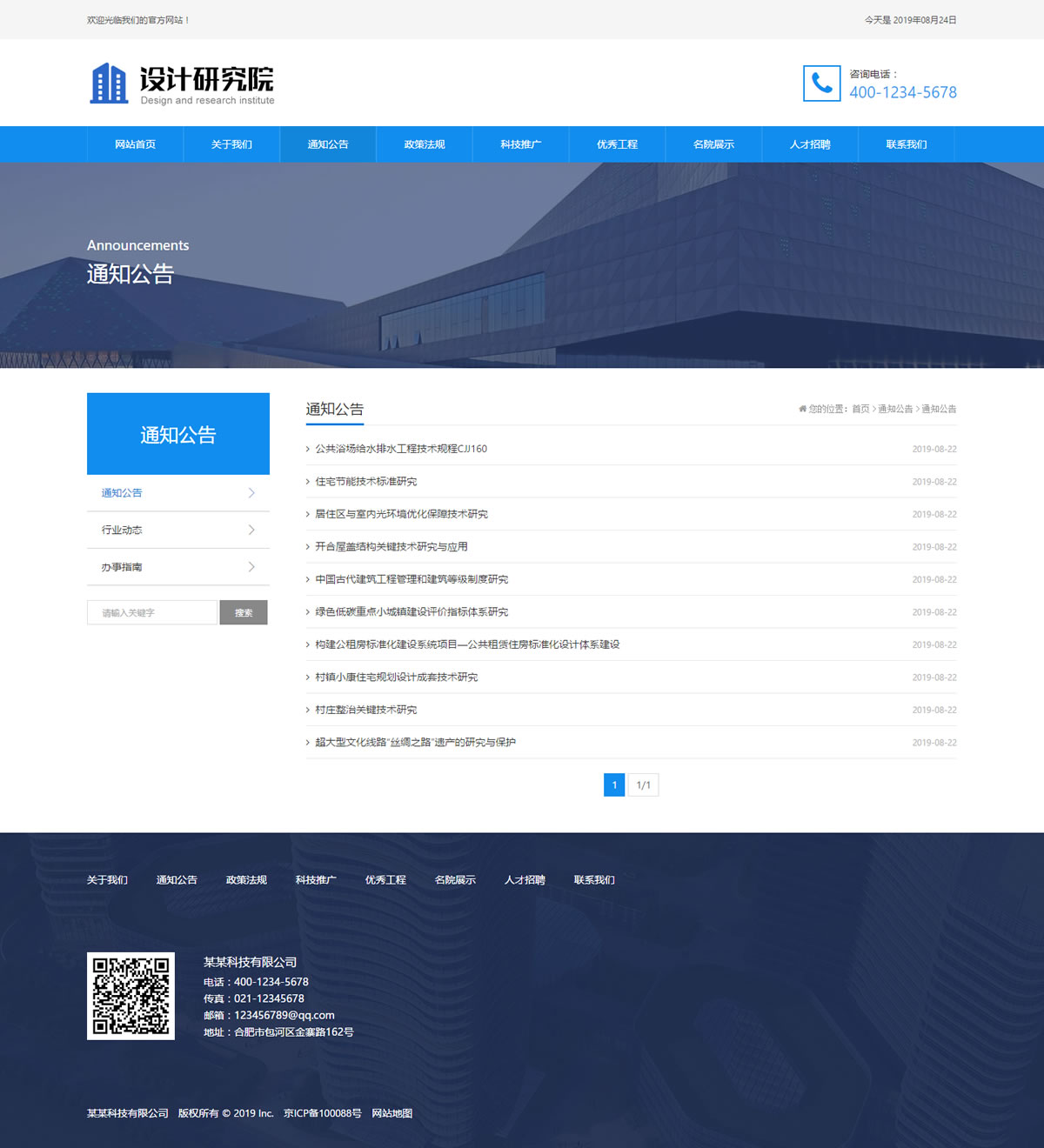The image size is (1044, 1148).
Task: Open article 开合屋盖结构关键技术研究与应用
Action: pyautogui.click(x=391, y=547)
